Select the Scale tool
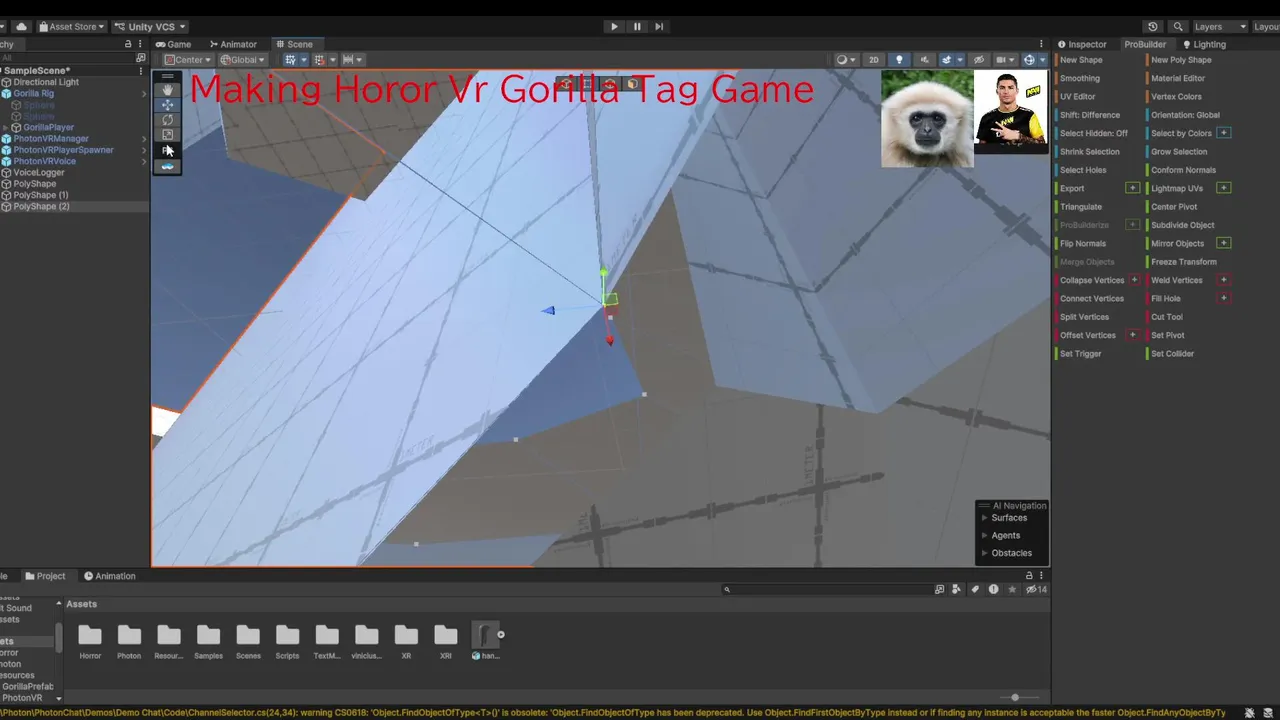This screenshot has height=720, width=1280. [167, 135]
